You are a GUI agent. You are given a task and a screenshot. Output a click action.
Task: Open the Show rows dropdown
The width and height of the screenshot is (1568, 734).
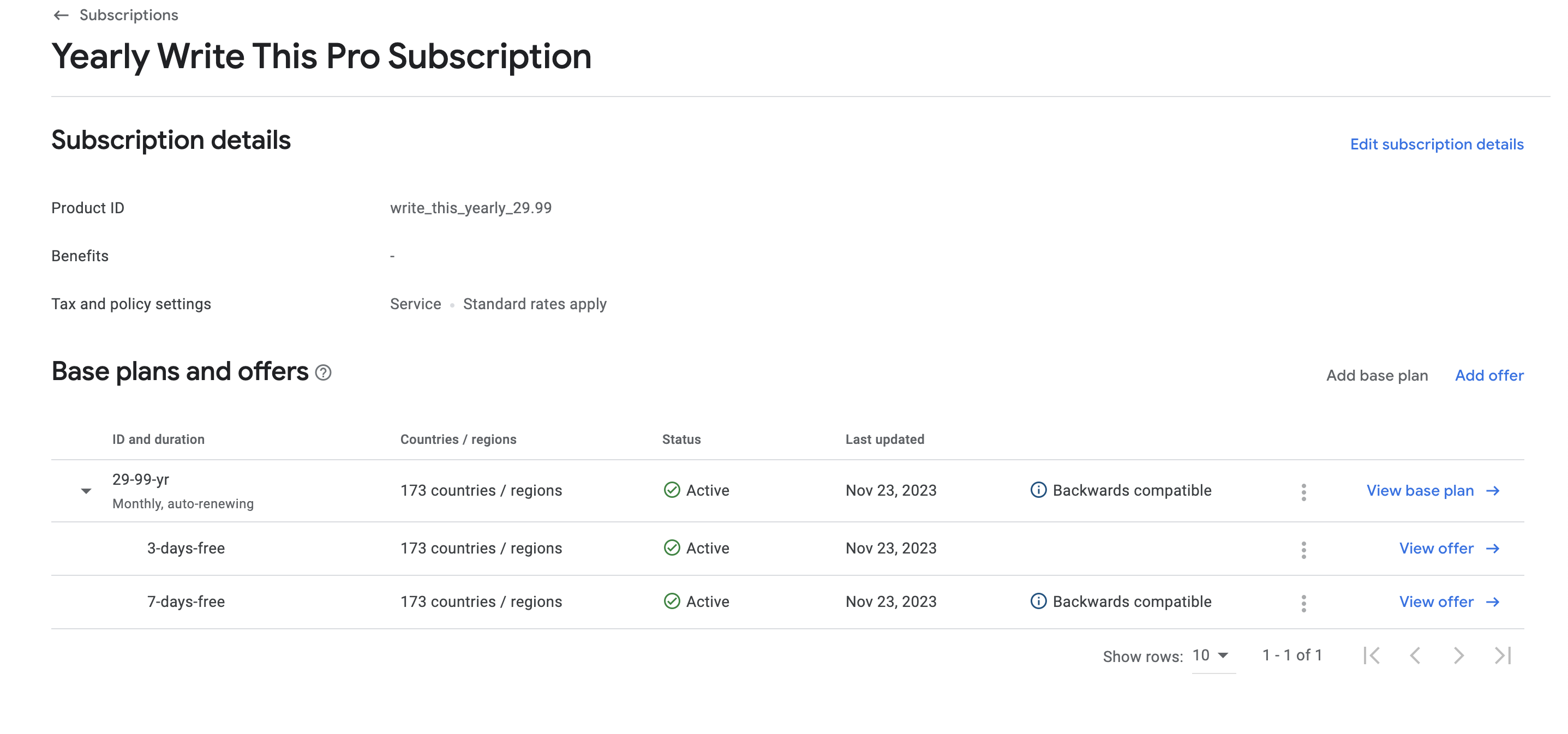(x=1211, y=655)
